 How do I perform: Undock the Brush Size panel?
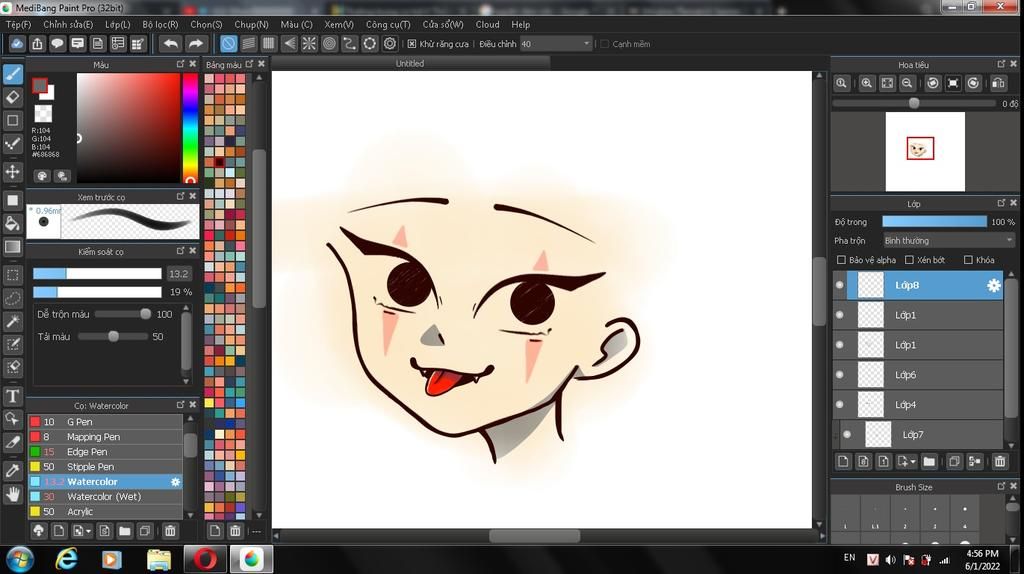(x=1001, y=486)
